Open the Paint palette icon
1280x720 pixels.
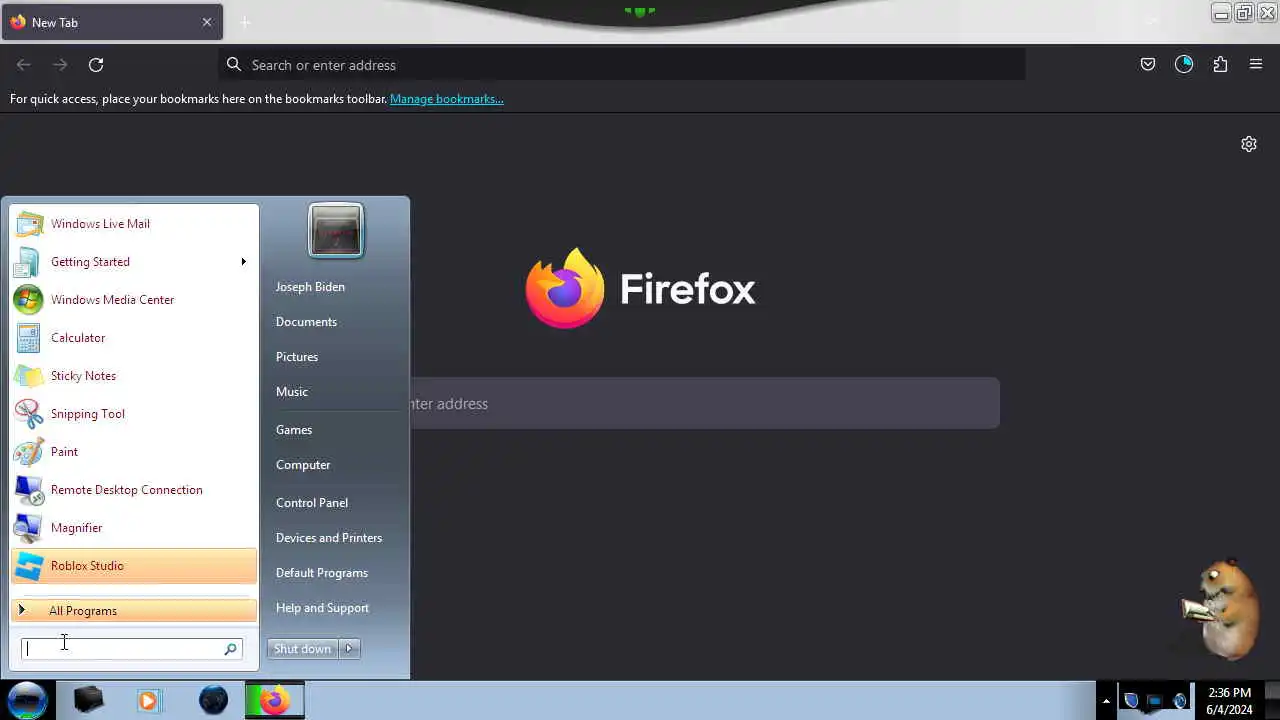click(29, 452)
